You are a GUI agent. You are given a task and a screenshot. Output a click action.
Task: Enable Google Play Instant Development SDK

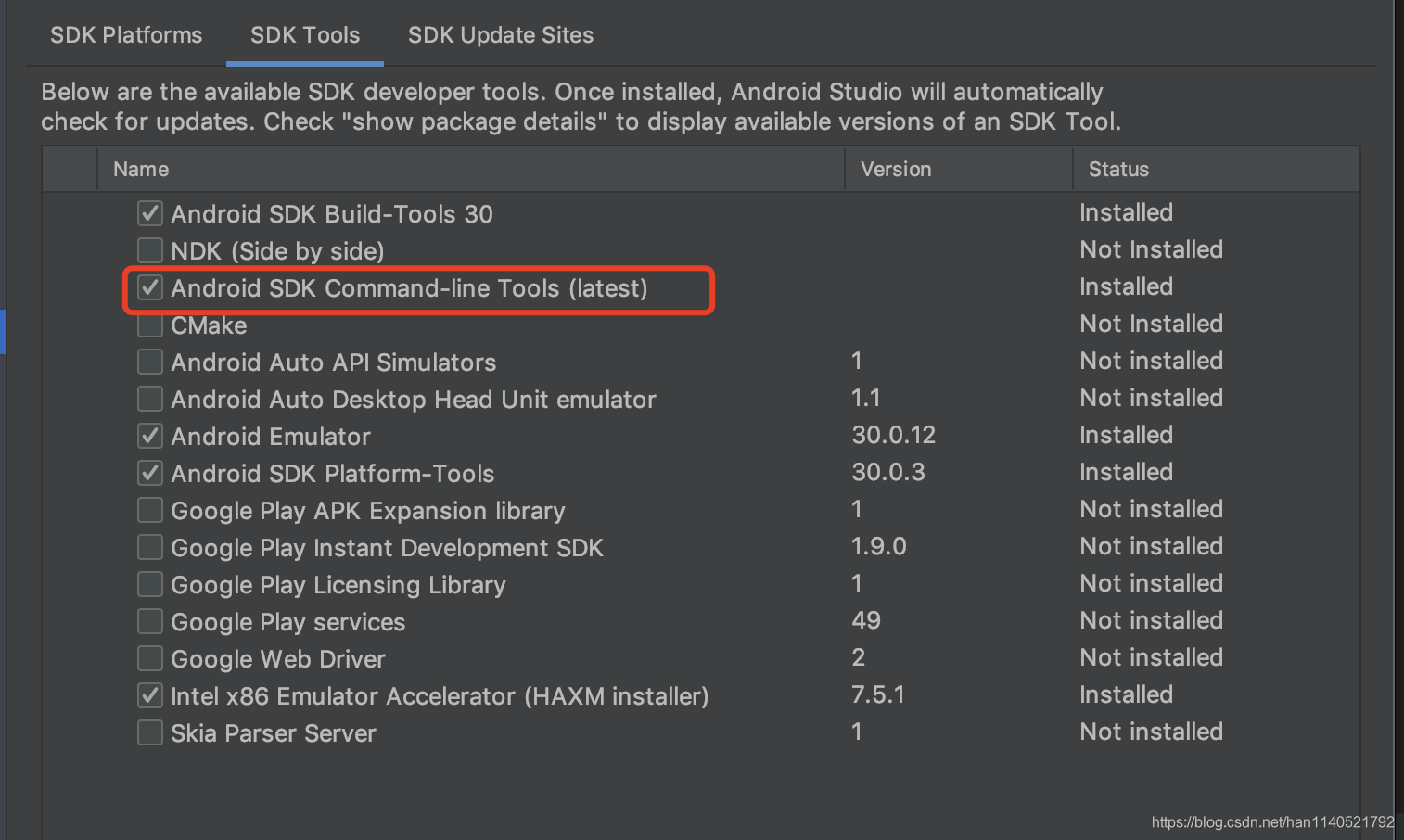[149, 546]
